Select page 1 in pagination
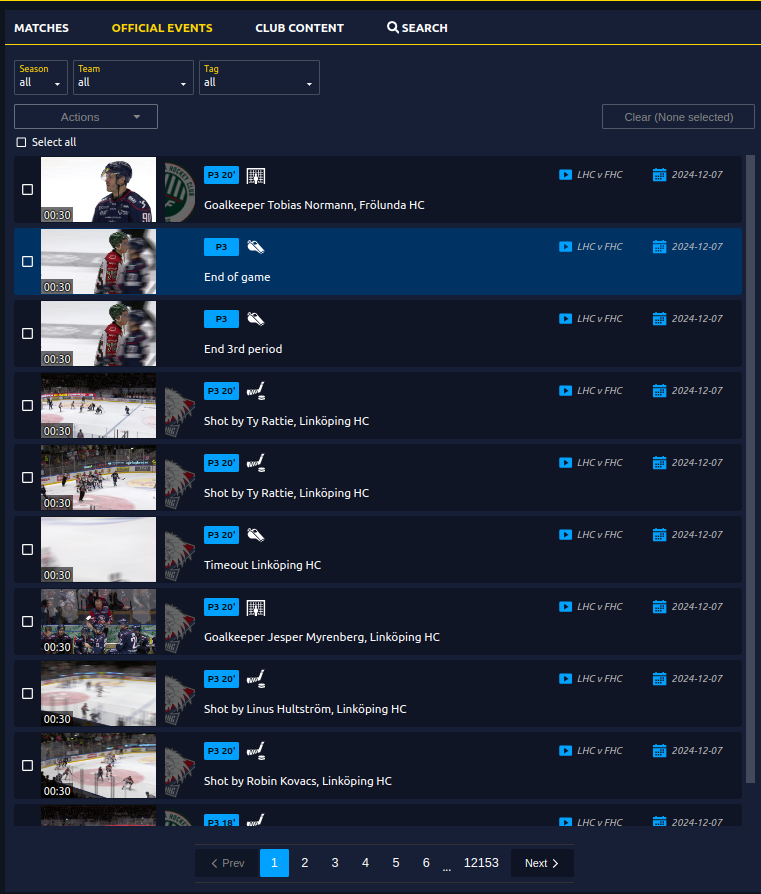Image resolution: width=761 pixels, height=894 pixels. (274, 863)
